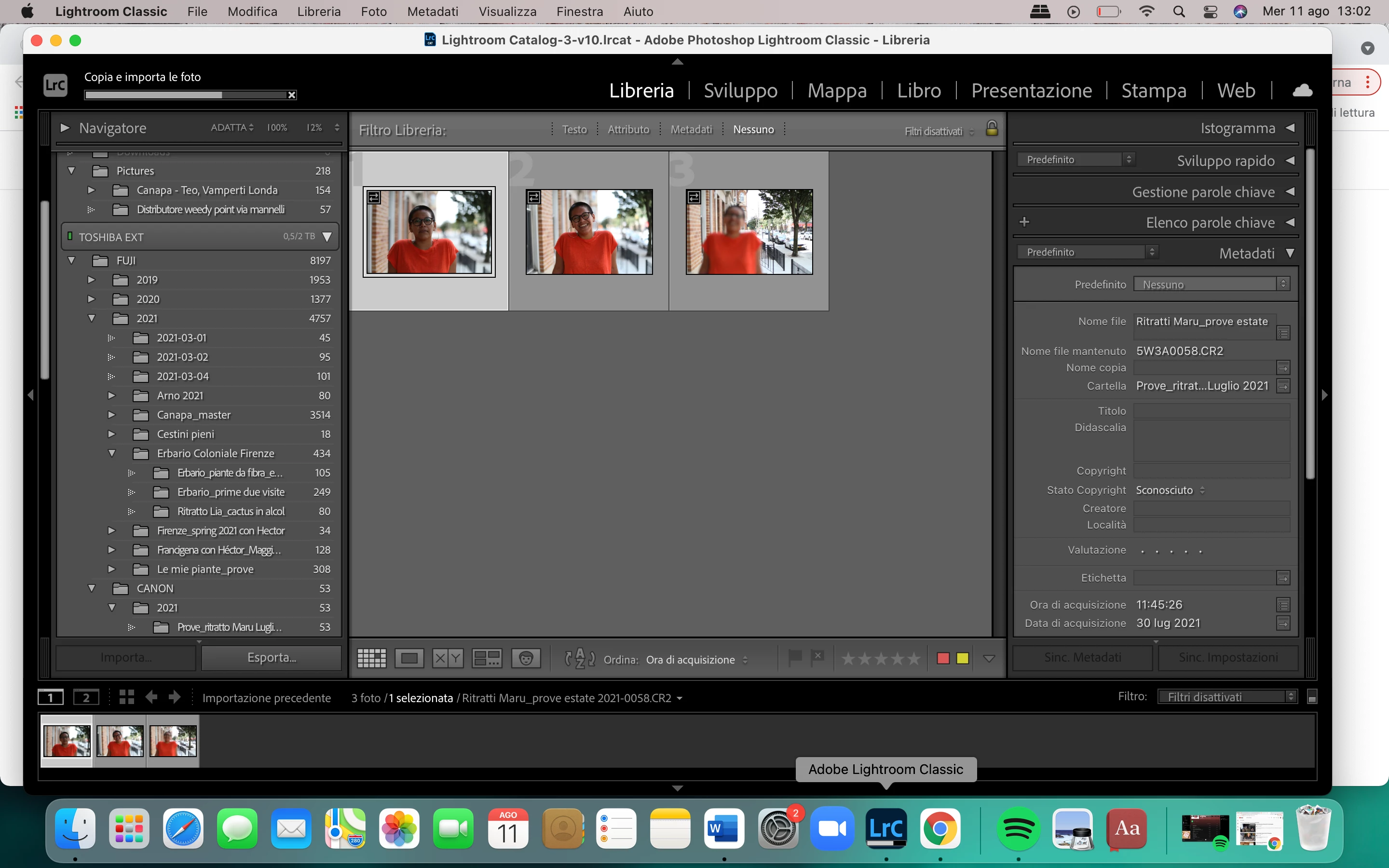
Task: Collapse the Erbario Coloniale Firenze folder
Action: click(112, 453)
